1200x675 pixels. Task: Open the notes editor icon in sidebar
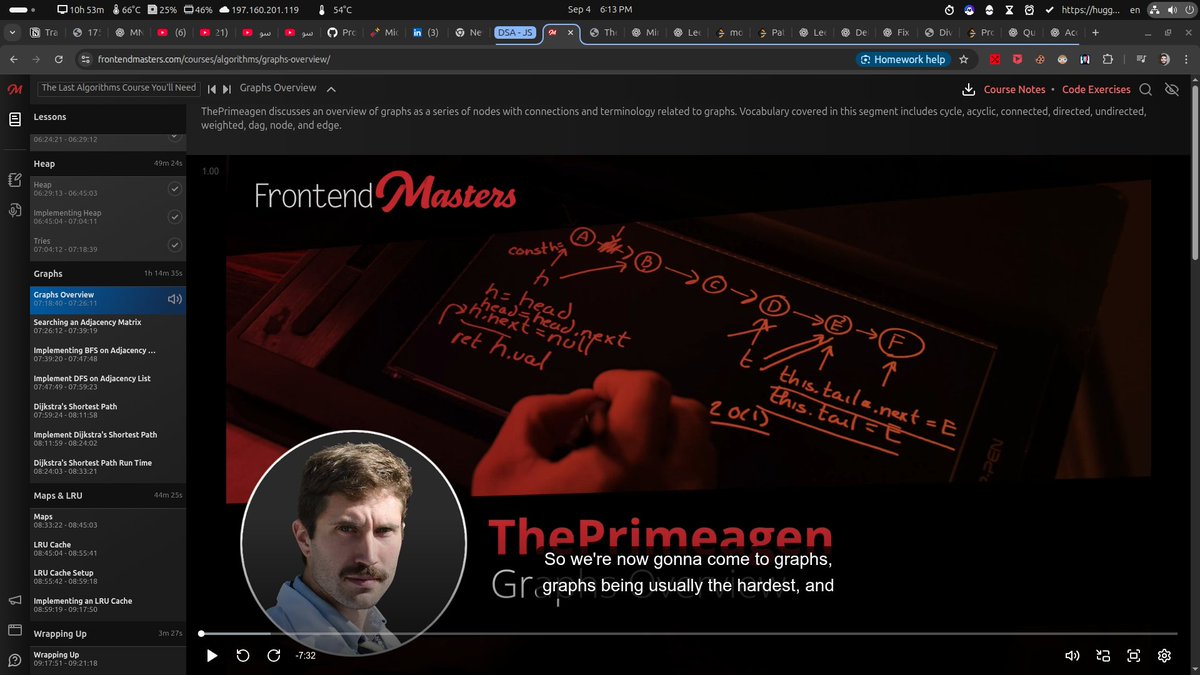pos(15,180)
